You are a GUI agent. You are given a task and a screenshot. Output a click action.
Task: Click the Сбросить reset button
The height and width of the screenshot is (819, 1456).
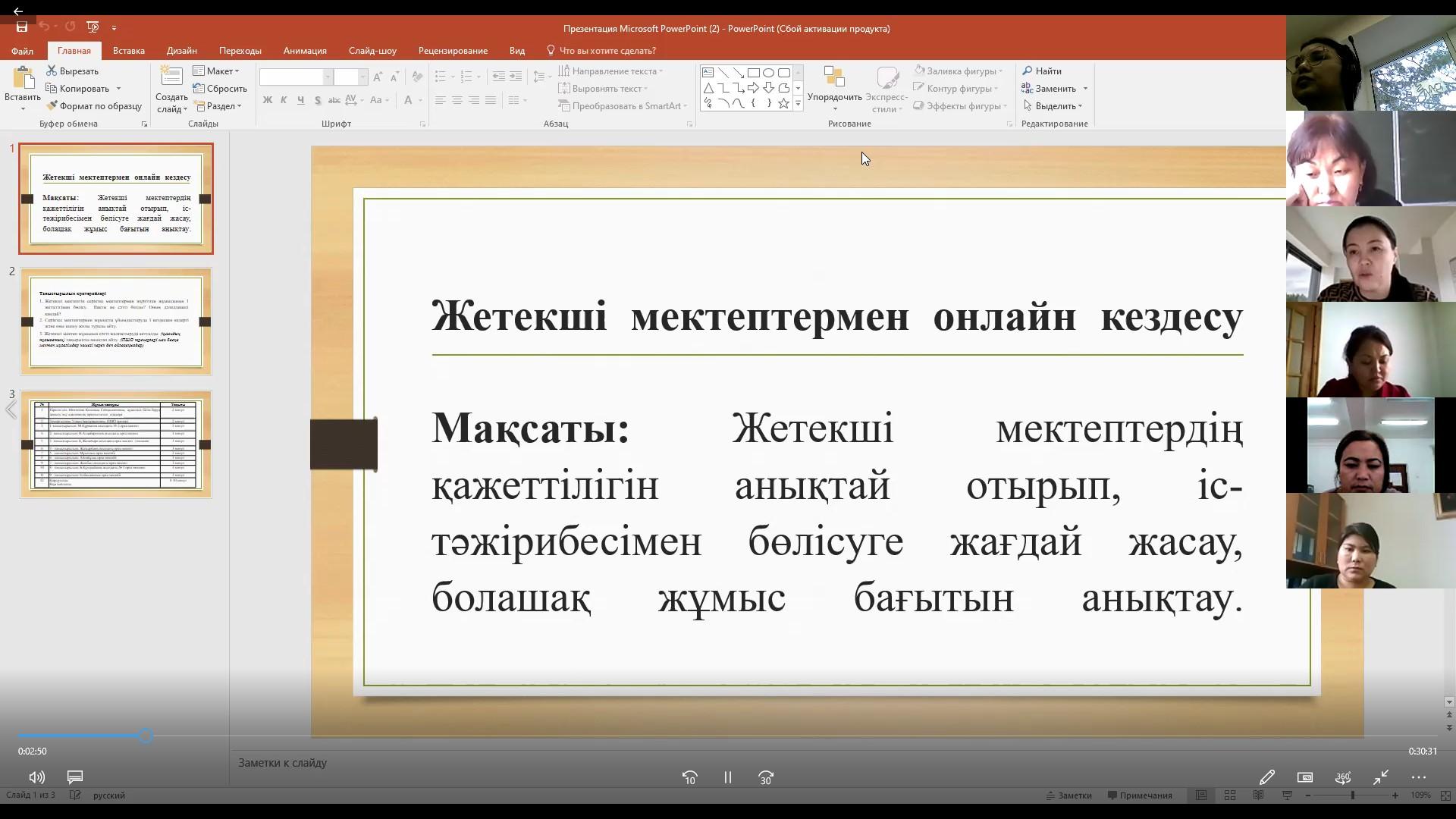tap(220, 89)
